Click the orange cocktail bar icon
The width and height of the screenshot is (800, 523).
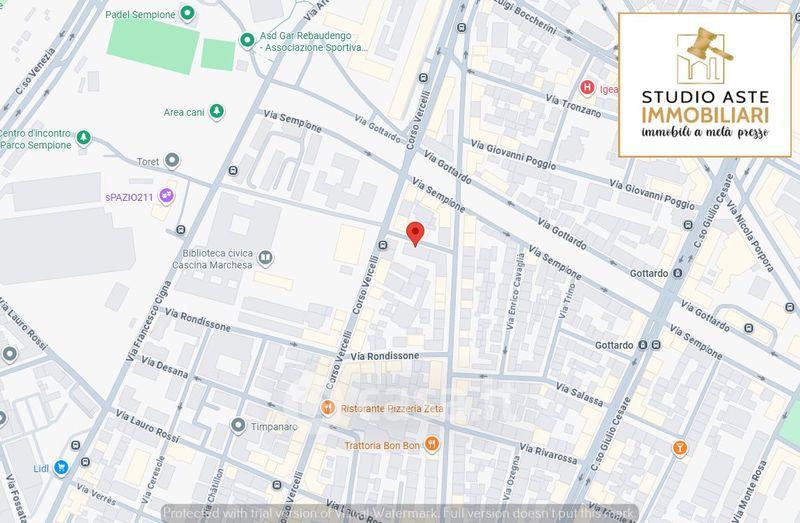pos(680,446)
